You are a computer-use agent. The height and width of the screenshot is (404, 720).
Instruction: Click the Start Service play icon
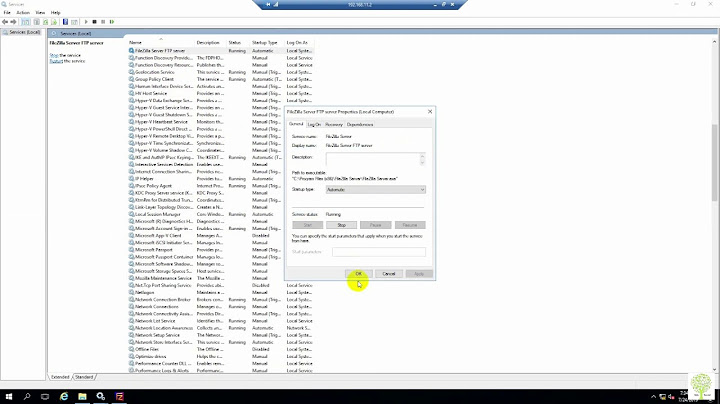[x=86, y=22]
